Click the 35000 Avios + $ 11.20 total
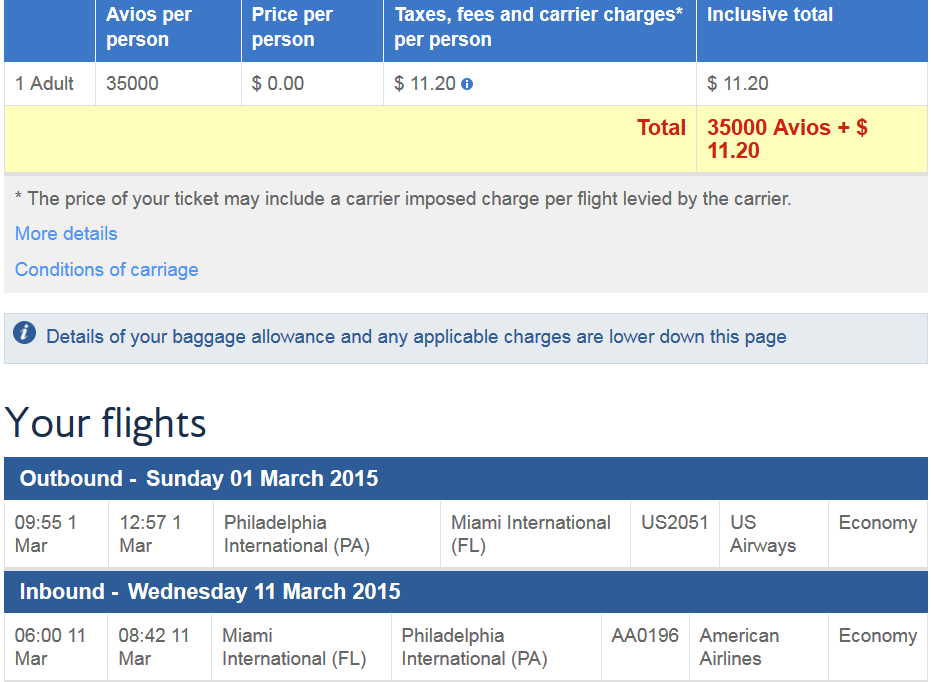Screen dimensions: 931x682 coord(787,139)
